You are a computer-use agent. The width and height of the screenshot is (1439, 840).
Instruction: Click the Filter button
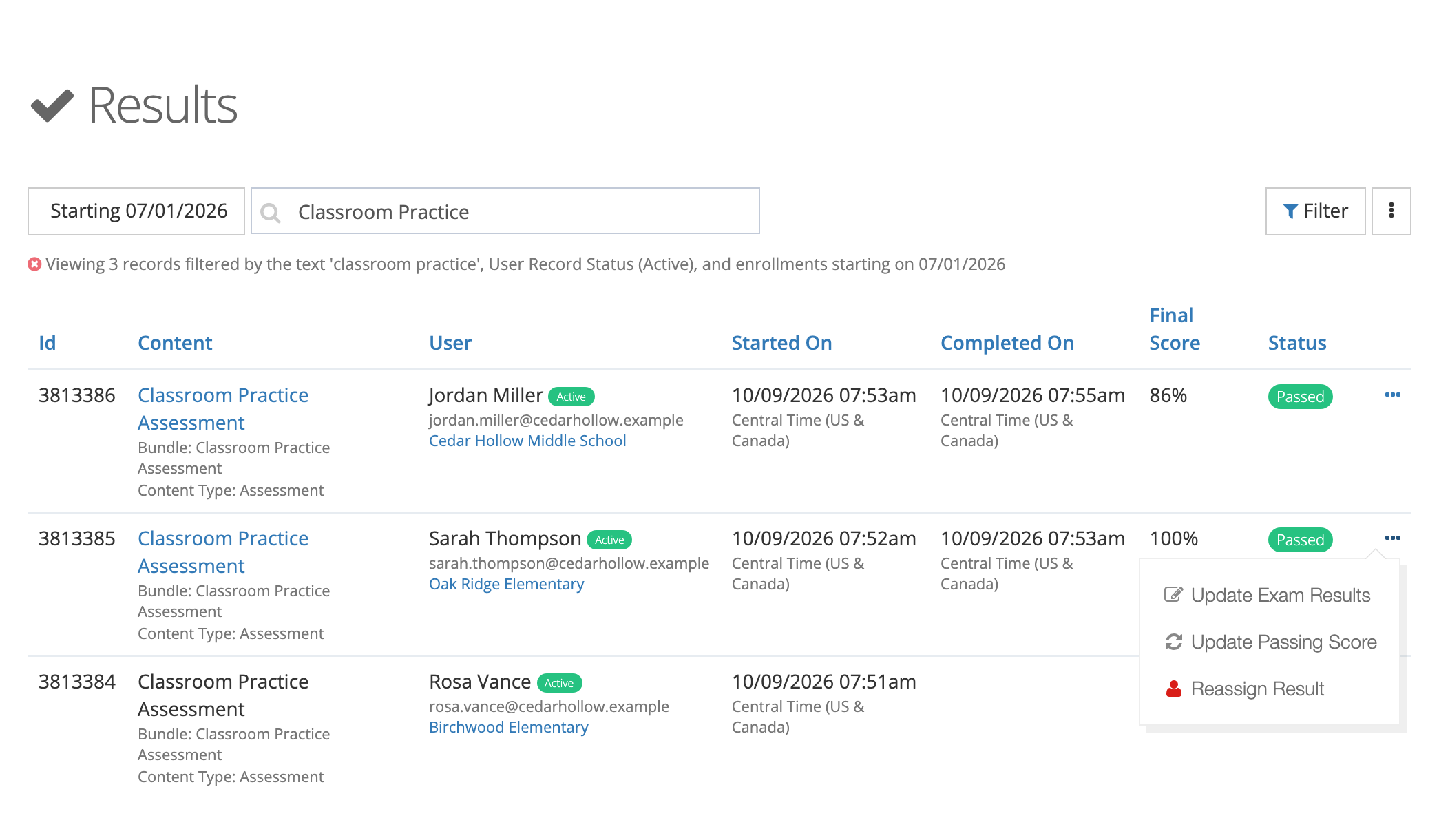pyautogui.click(x=1315, y=211)
